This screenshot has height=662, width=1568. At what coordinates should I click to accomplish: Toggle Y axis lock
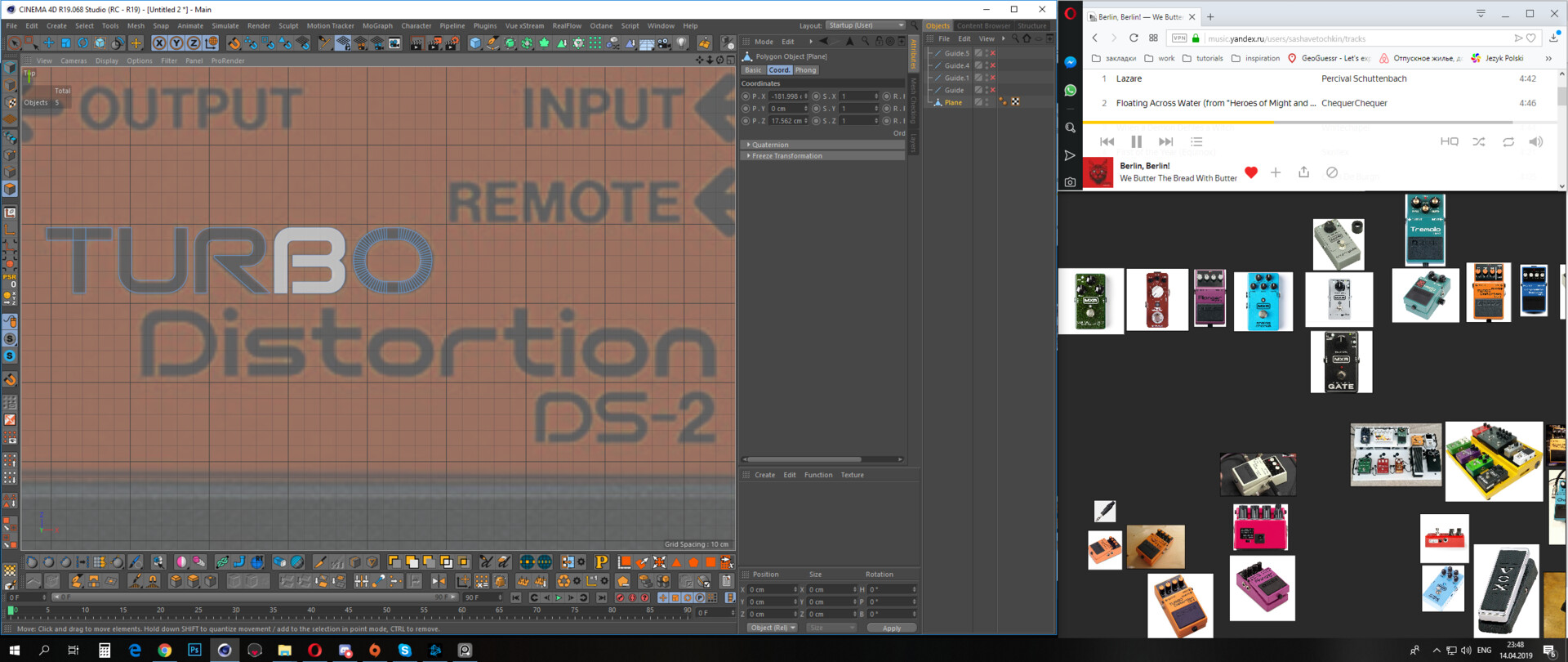[176, 42]
